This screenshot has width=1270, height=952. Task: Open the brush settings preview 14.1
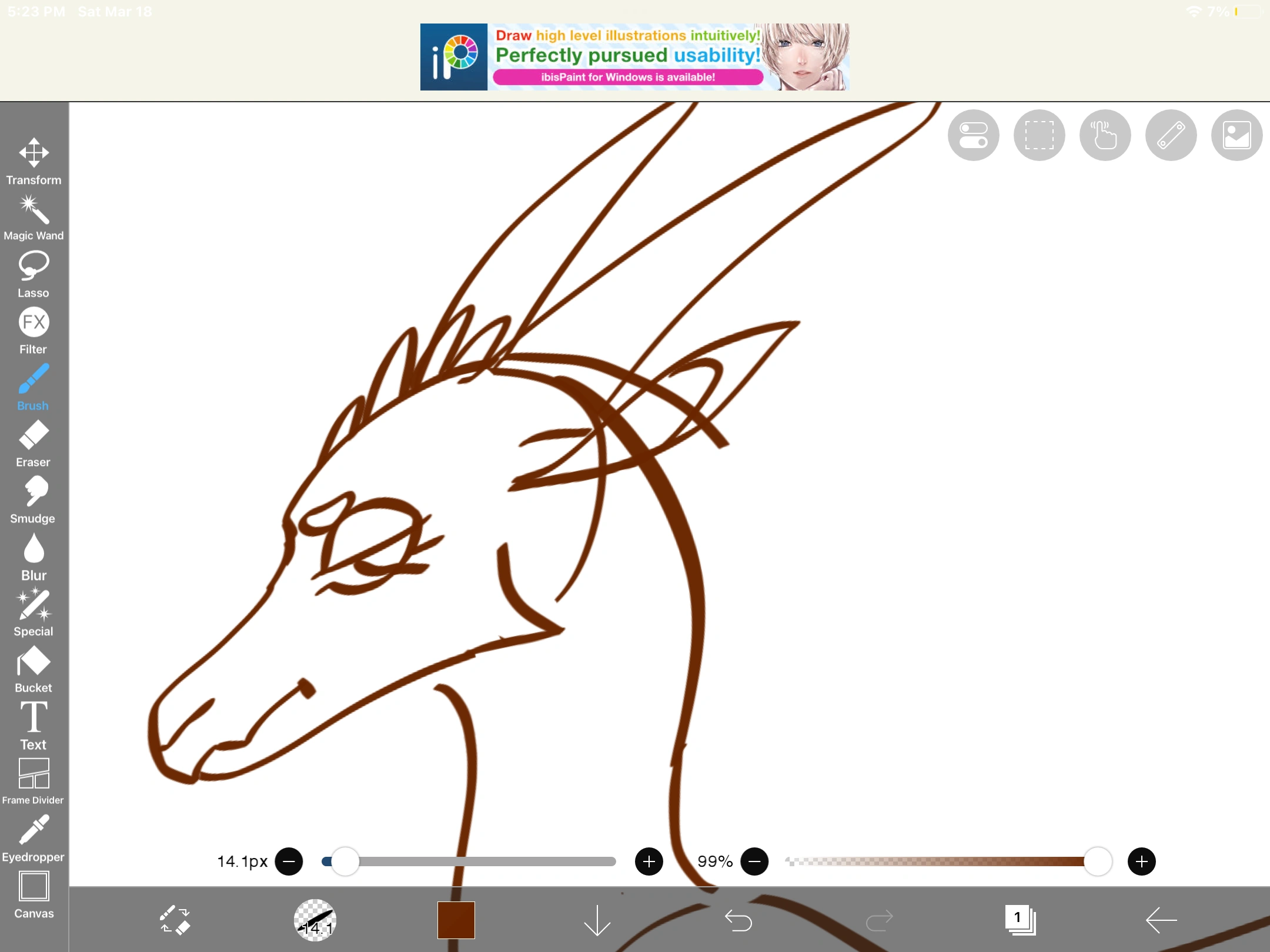coord(315,920)
